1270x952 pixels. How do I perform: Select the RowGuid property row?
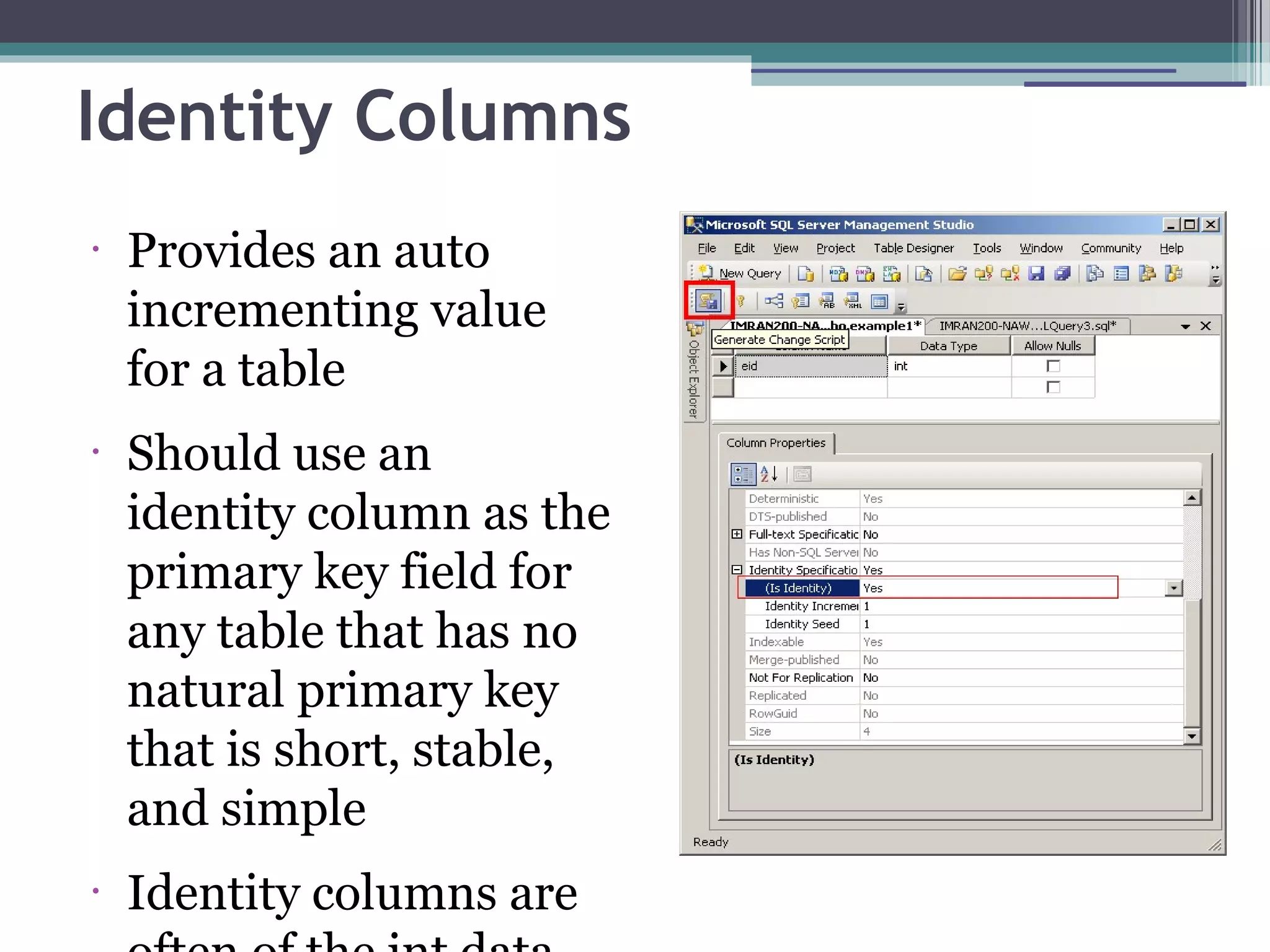pos(964,713)
